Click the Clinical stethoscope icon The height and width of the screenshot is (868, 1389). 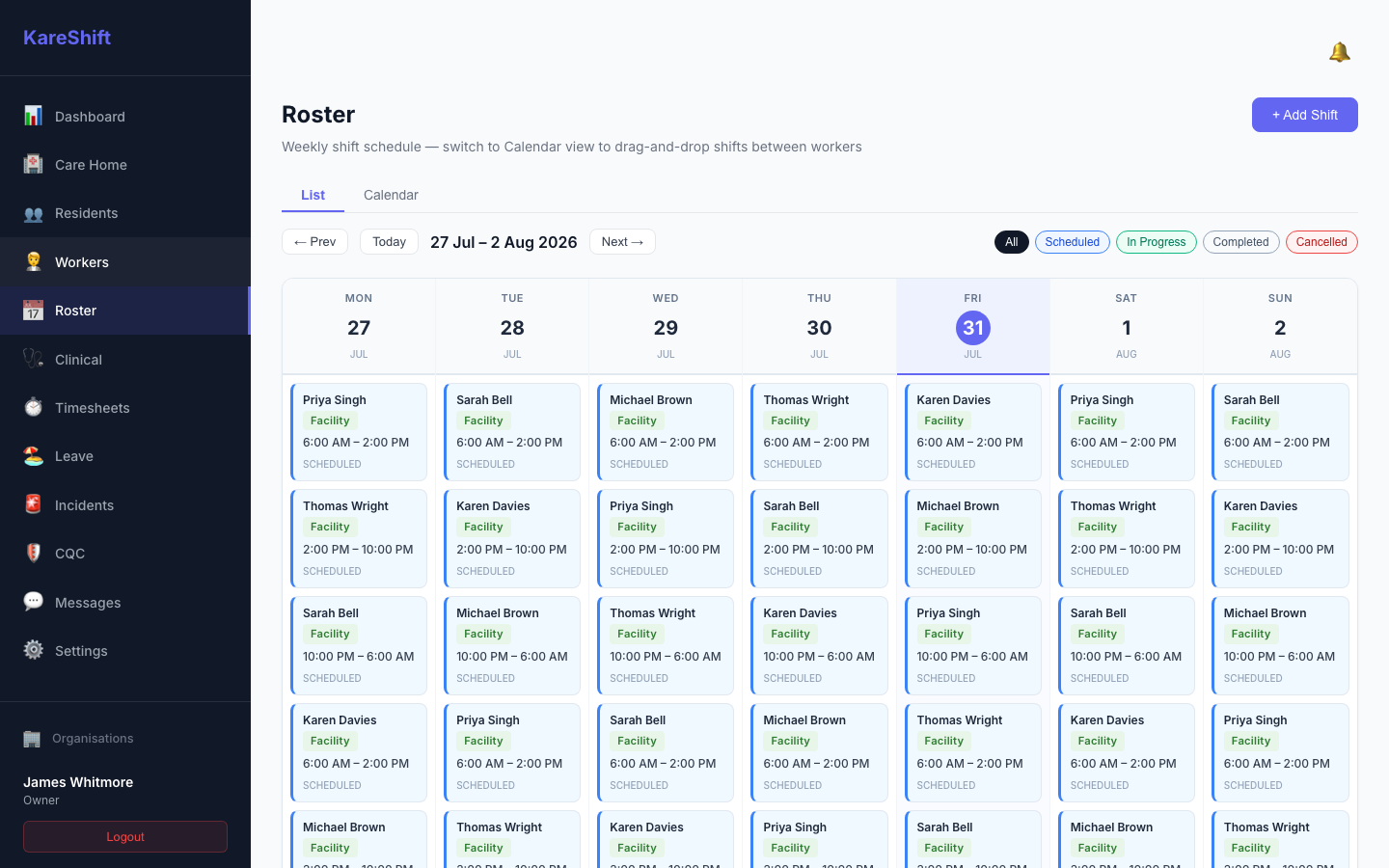[x=33, y=359]
